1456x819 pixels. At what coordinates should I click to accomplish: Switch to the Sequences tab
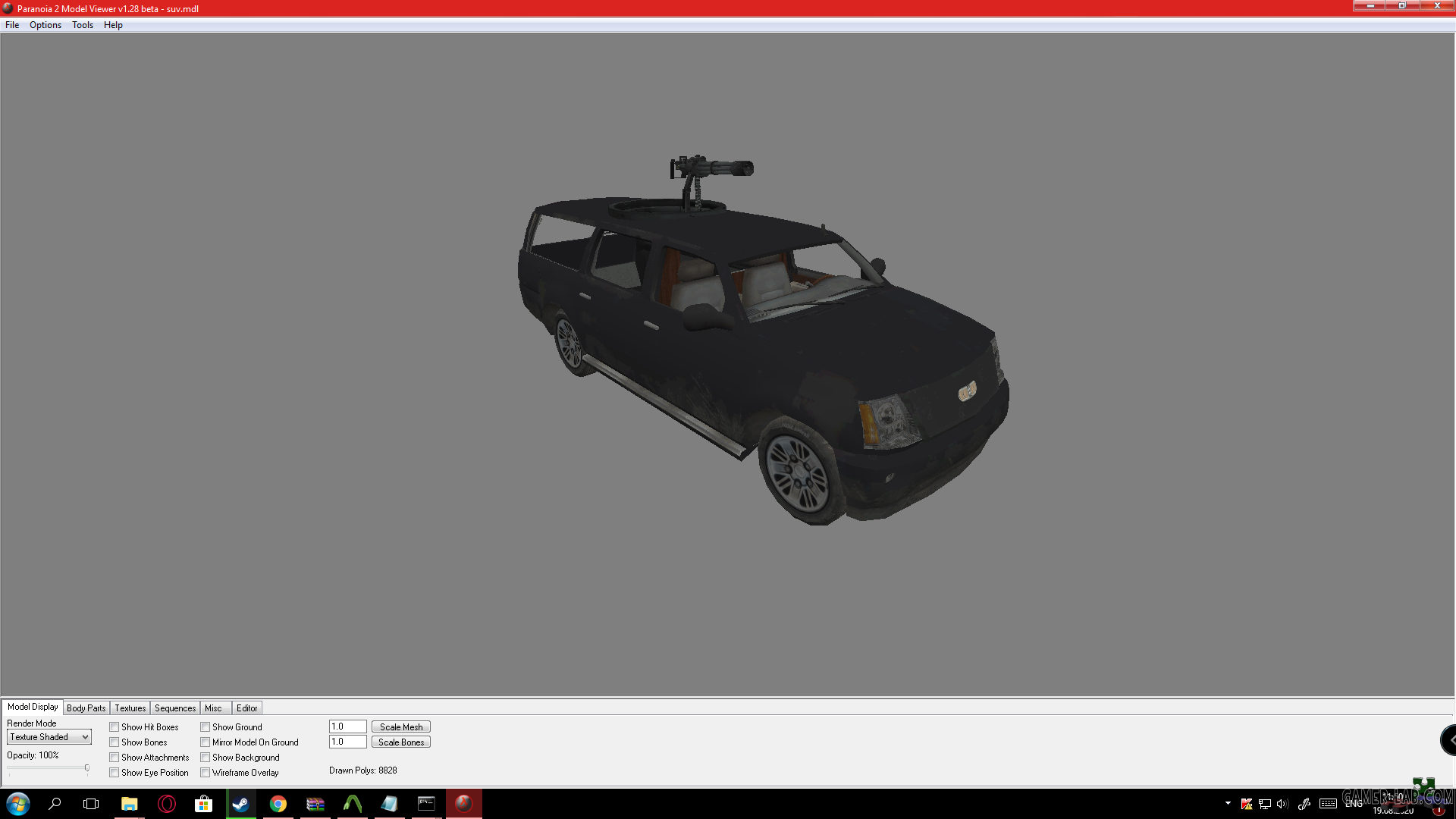175,708
